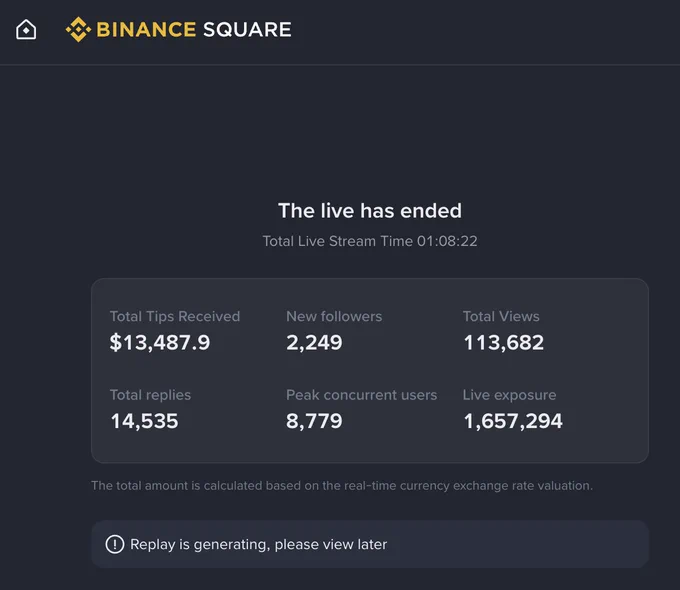
Task: Click The live has ended heading
Action: tap(370, 211)
